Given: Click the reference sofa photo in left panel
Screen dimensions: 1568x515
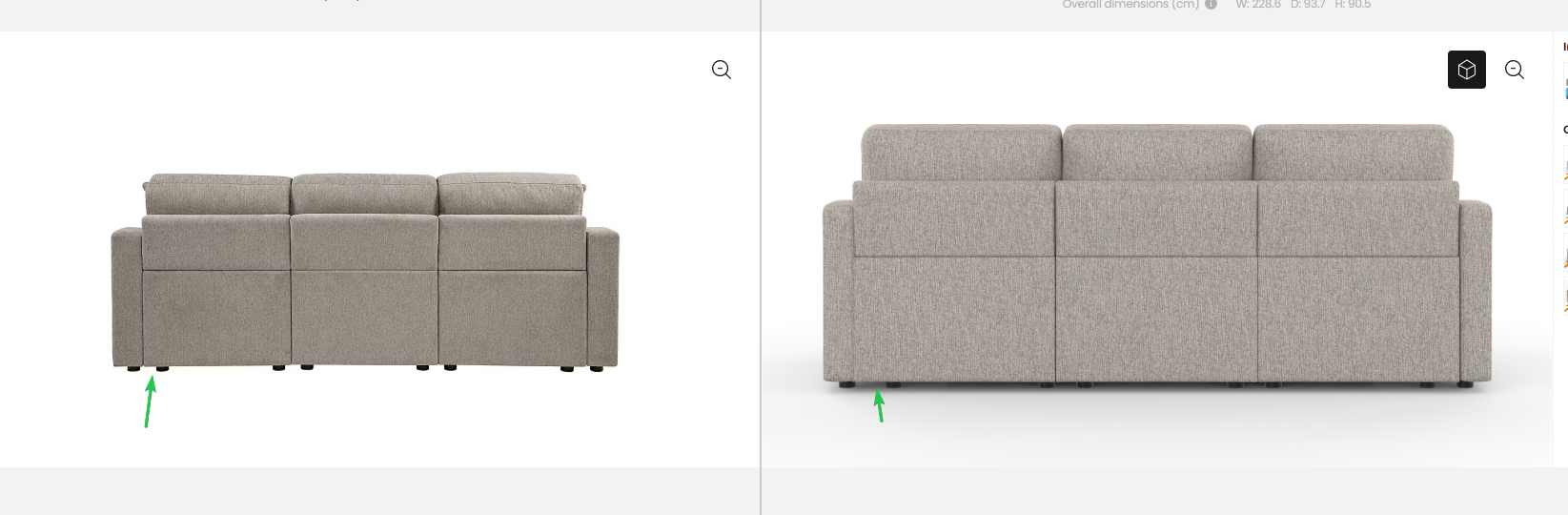Looking at the screenshot, I should [365, 272].
